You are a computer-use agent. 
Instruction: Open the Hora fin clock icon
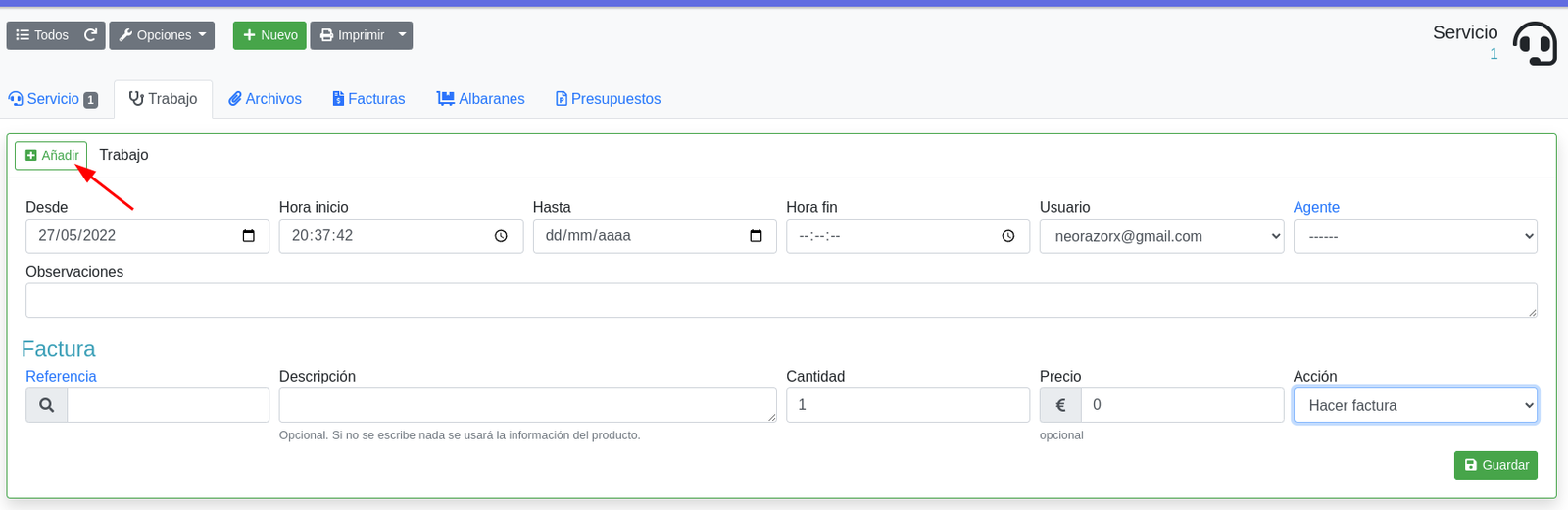point(1008,236)
